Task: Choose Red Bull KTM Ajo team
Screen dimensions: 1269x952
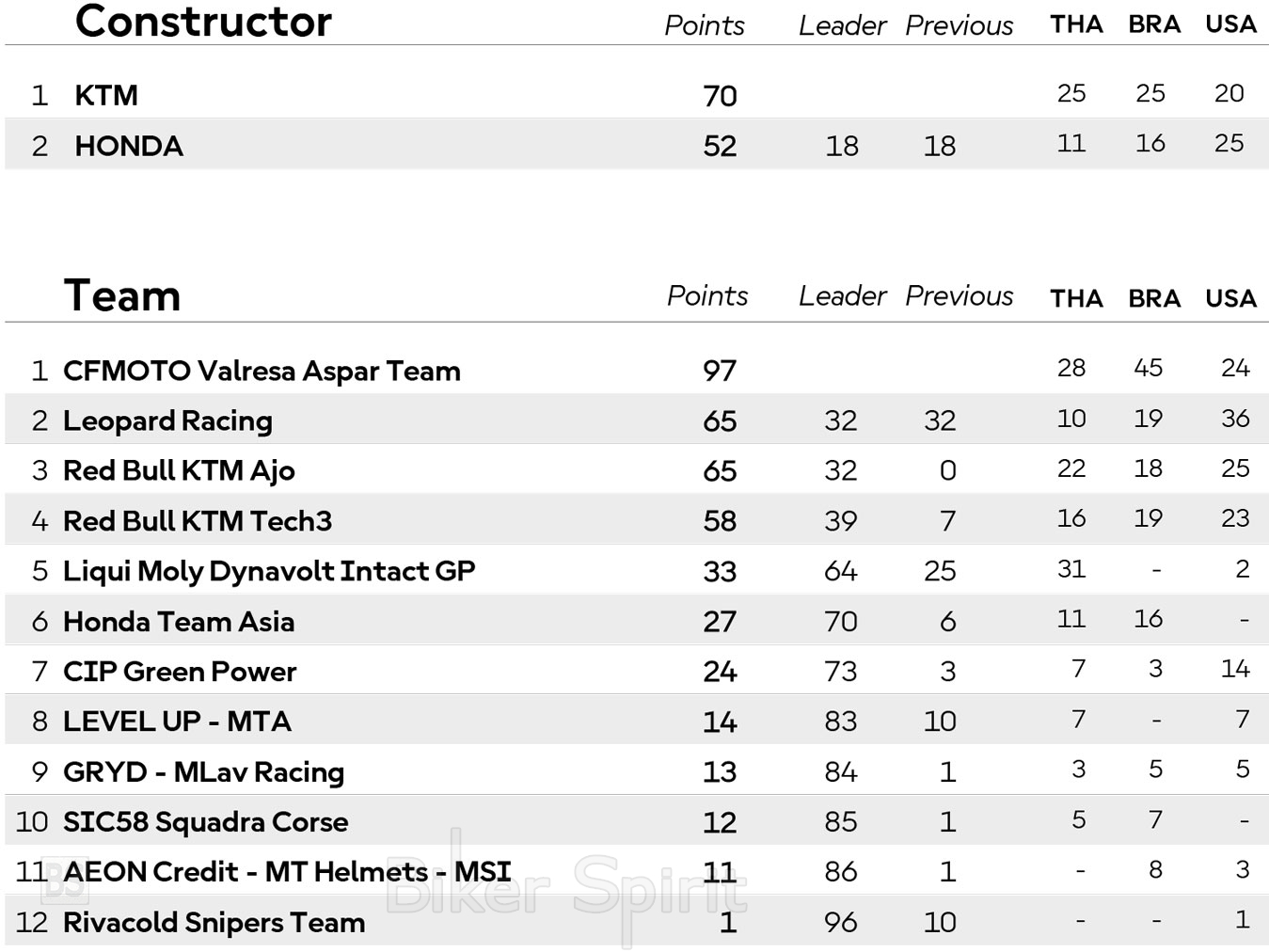Action: point(179,470)
